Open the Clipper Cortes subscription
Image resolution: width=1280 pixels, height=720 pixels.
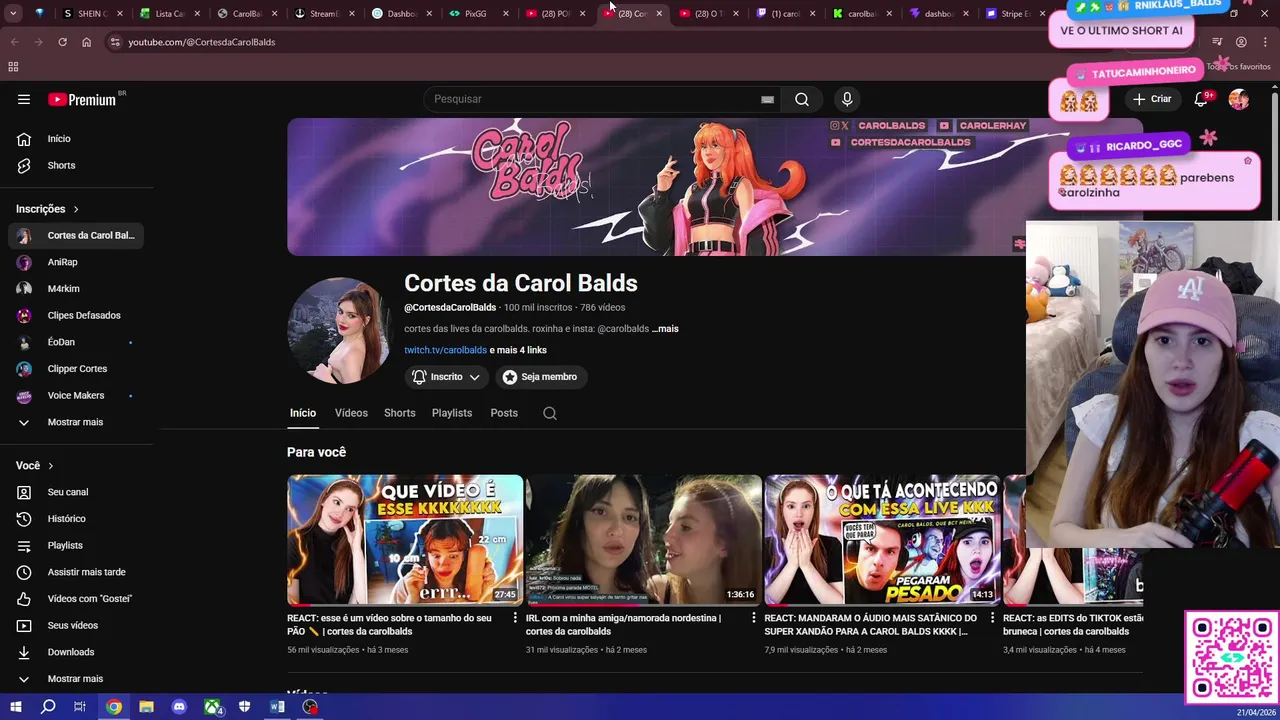pyautogui.click(x=77, y=369)
